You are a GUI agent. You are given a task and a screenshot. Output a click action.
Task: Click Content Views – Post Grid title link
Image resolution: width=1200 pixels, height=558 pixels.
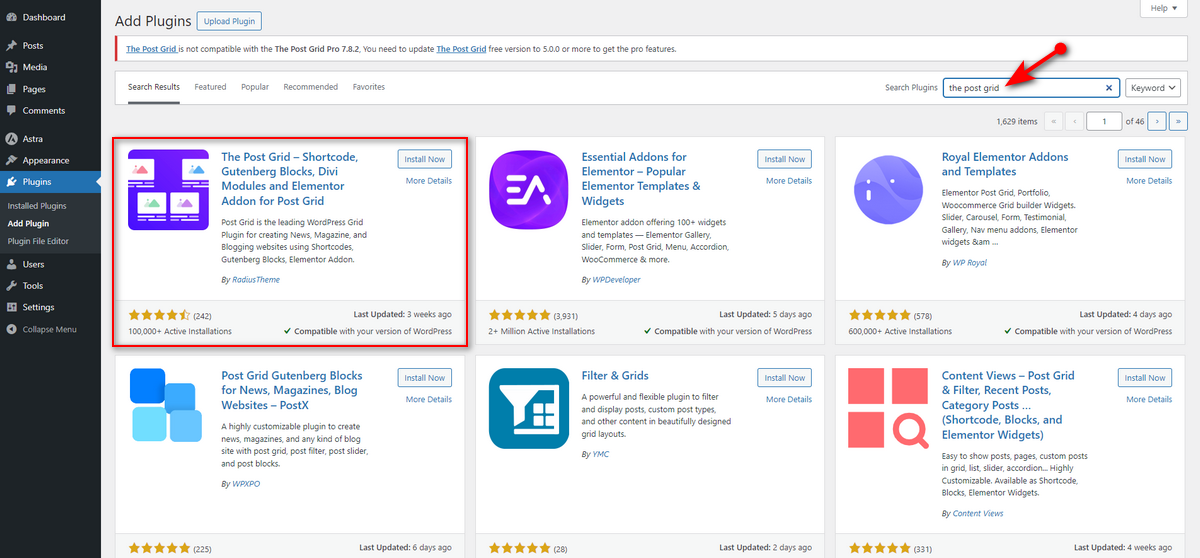coord(1008,405)
